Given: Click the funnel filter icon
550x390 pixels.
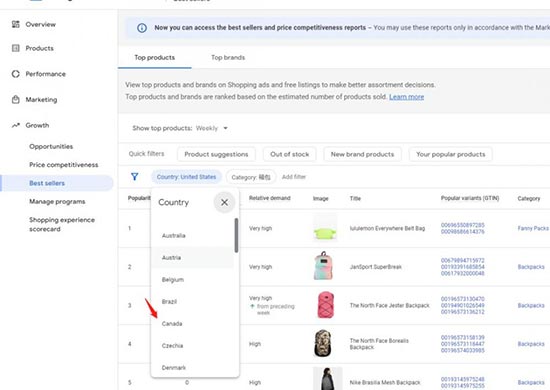Looking at the screenshot, I should click(135, 177).
